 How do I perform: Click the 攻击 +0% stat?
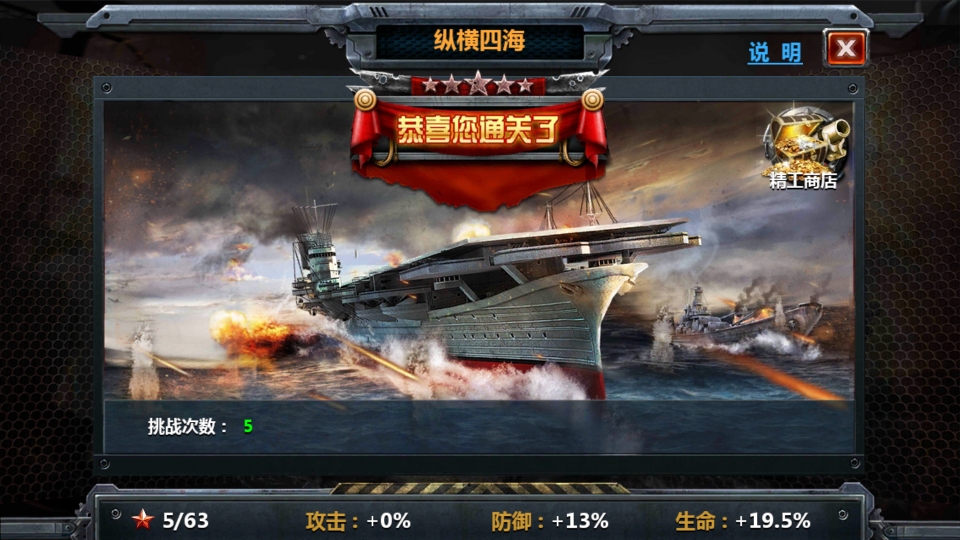tap(358, 521)
